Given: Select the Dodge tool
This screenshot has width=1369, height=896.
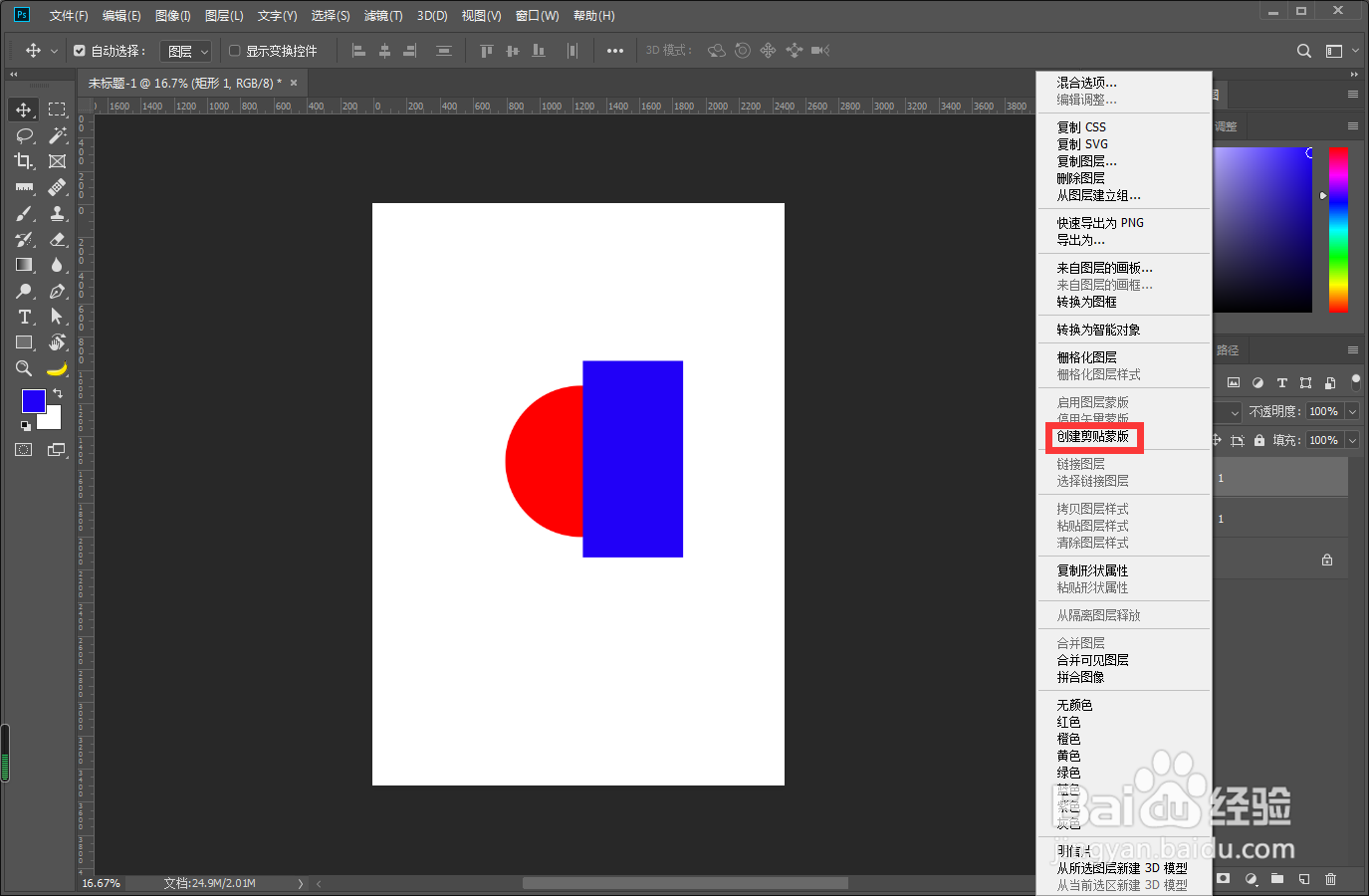Looking at the screenshot, I should tap(24, 291).
